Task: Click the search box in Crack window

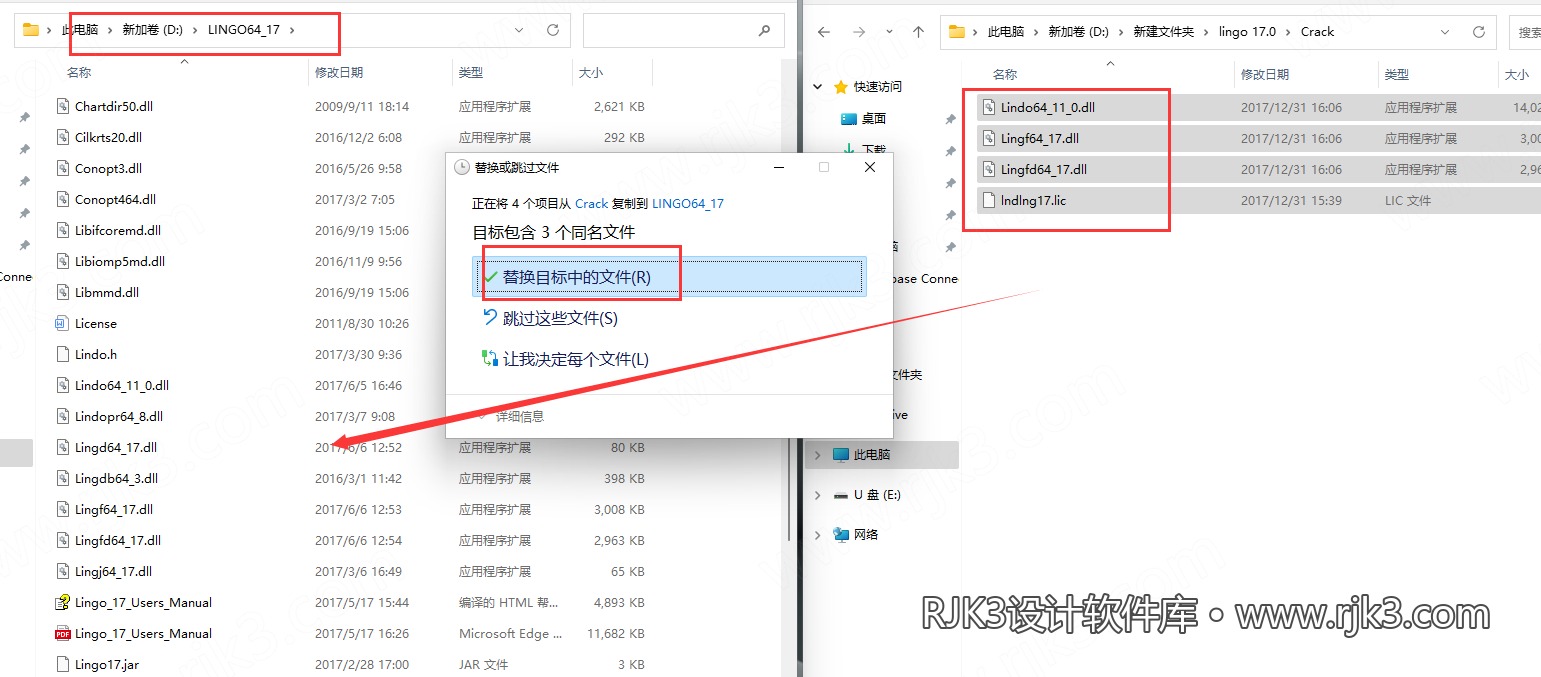Action: pyautogui.click(x=1525, y=32)
